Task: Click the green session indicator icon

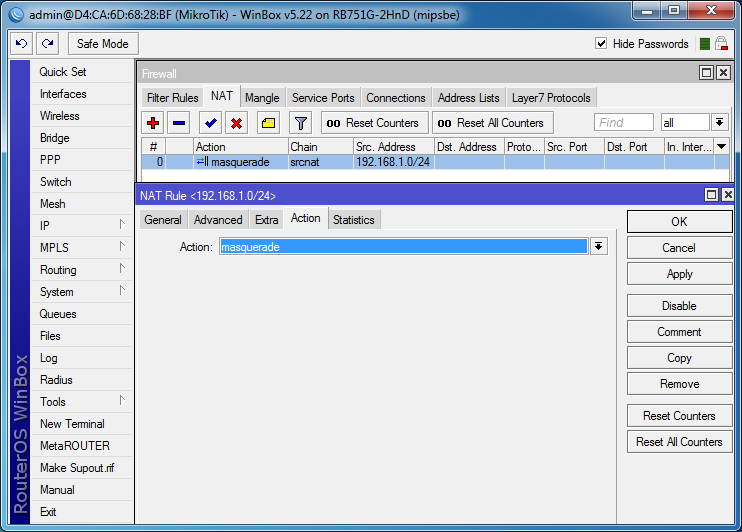Action: (x=705, y=44)
